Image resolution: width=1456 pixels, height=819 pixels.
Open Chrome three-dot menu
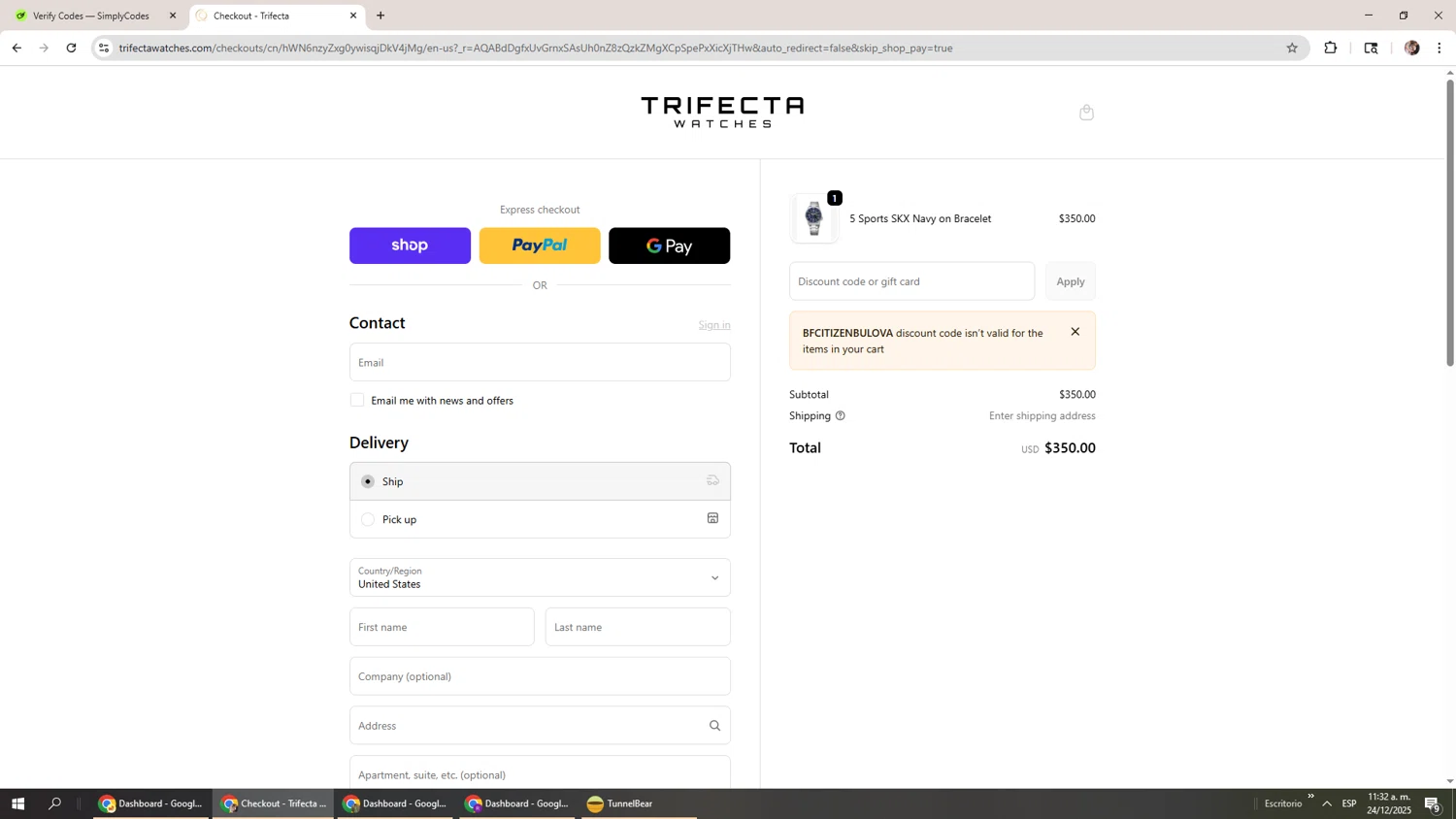tap(1439, 48)
